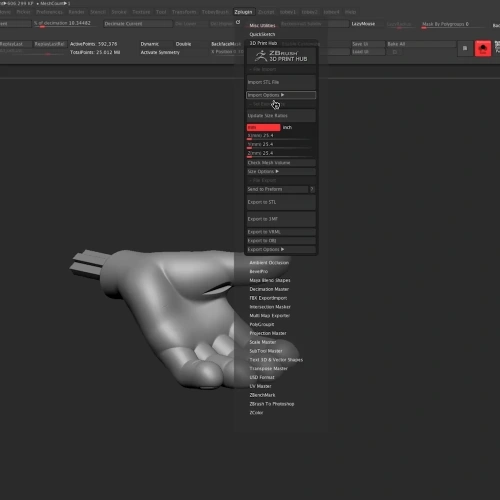Click Check Mesh Volume
This screenshot has height=500, width=500.
281,163
